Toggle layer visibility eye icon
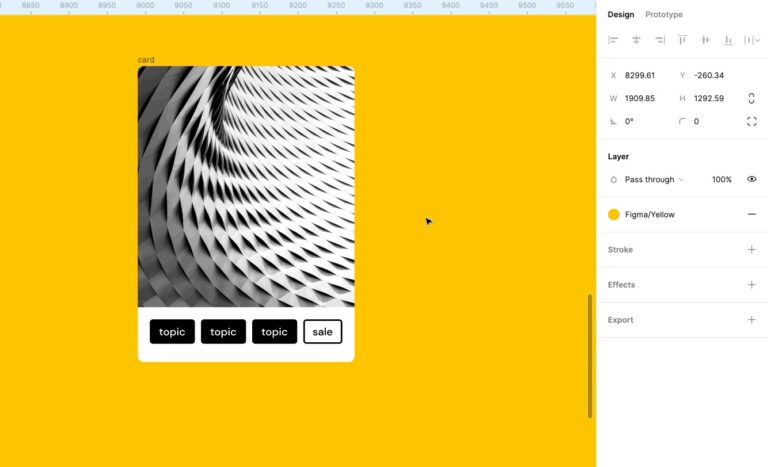This screenshot has width=768, height=467. 751,179
